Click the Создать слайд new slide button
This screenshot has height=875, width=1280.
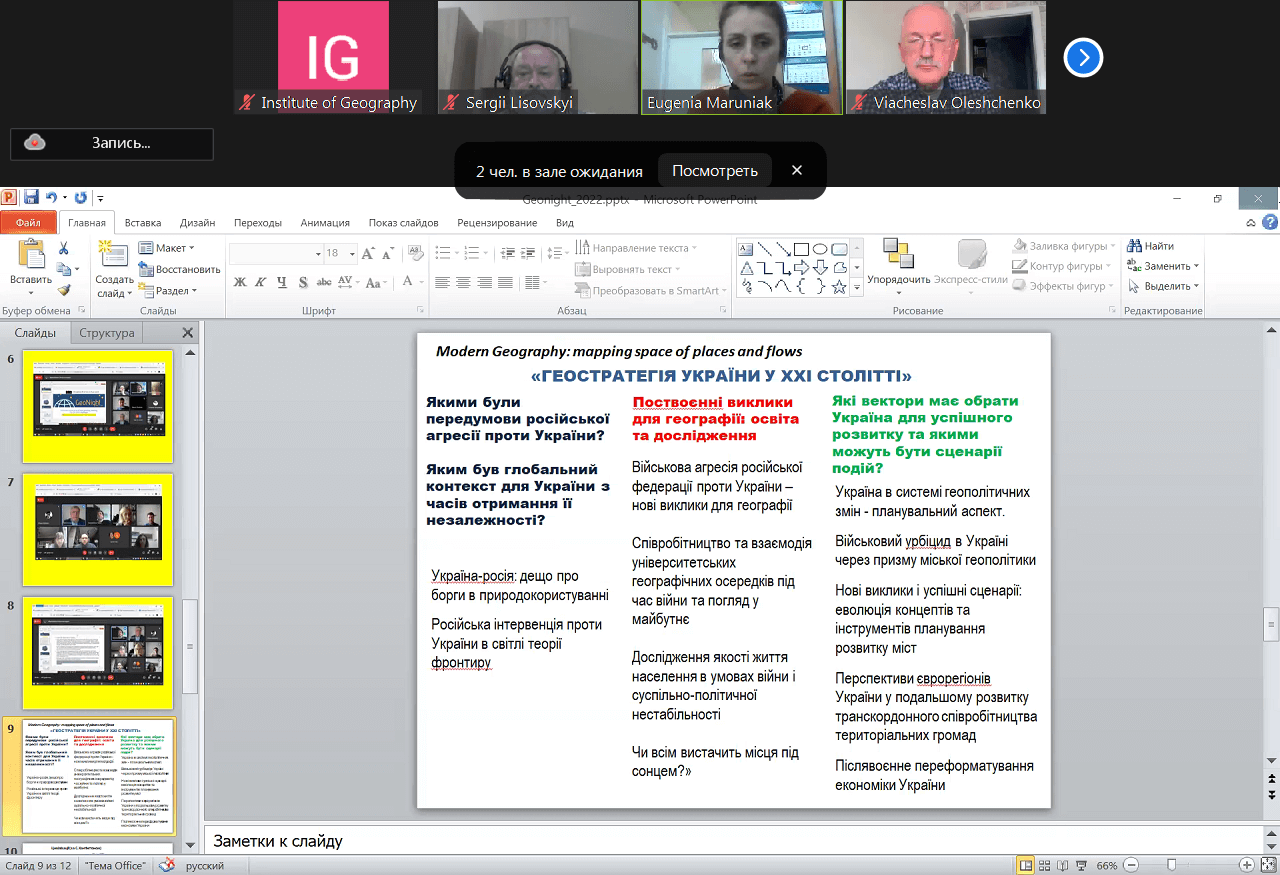[115, 270]
